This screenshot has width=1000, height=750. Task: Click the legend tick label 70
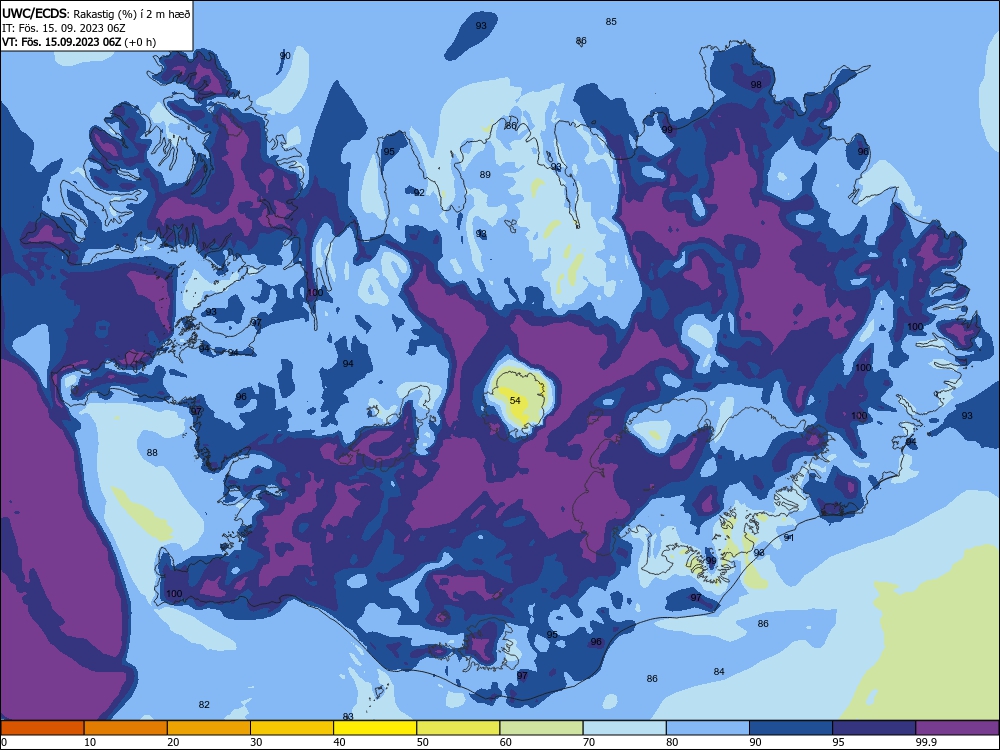(589, 742)
